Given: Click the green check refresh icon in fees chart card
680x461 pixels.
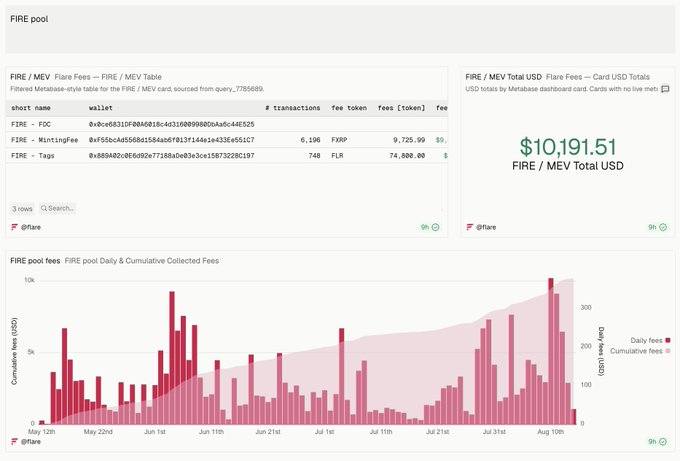Looking at the screenshot, I should (663, 441).
